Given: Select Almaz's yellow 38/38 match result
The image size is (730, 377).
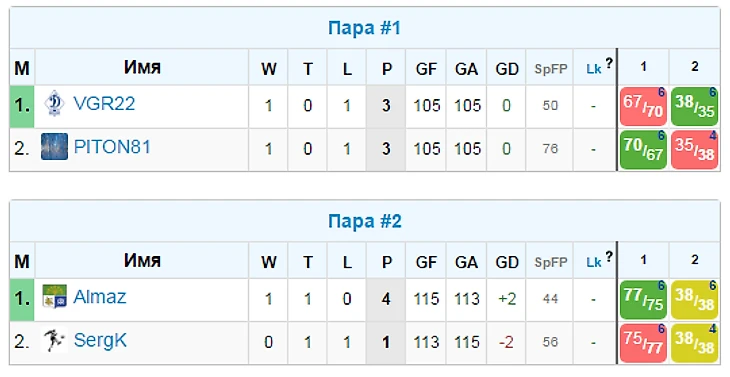Looking at the screenshot, I should pos(695,300).
